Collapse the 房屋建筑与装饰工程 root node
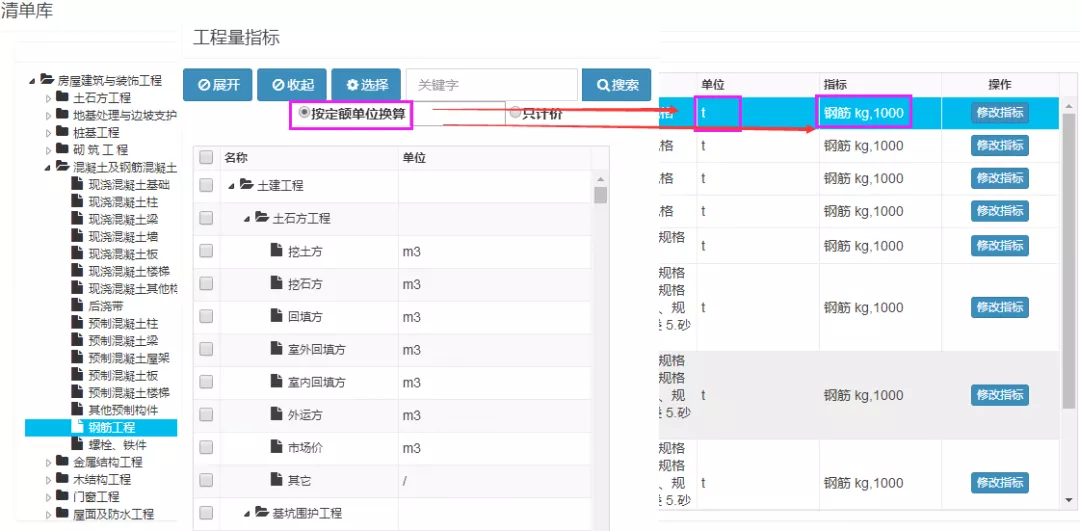This screenshot has width=1080, height=531. point(32,80)
